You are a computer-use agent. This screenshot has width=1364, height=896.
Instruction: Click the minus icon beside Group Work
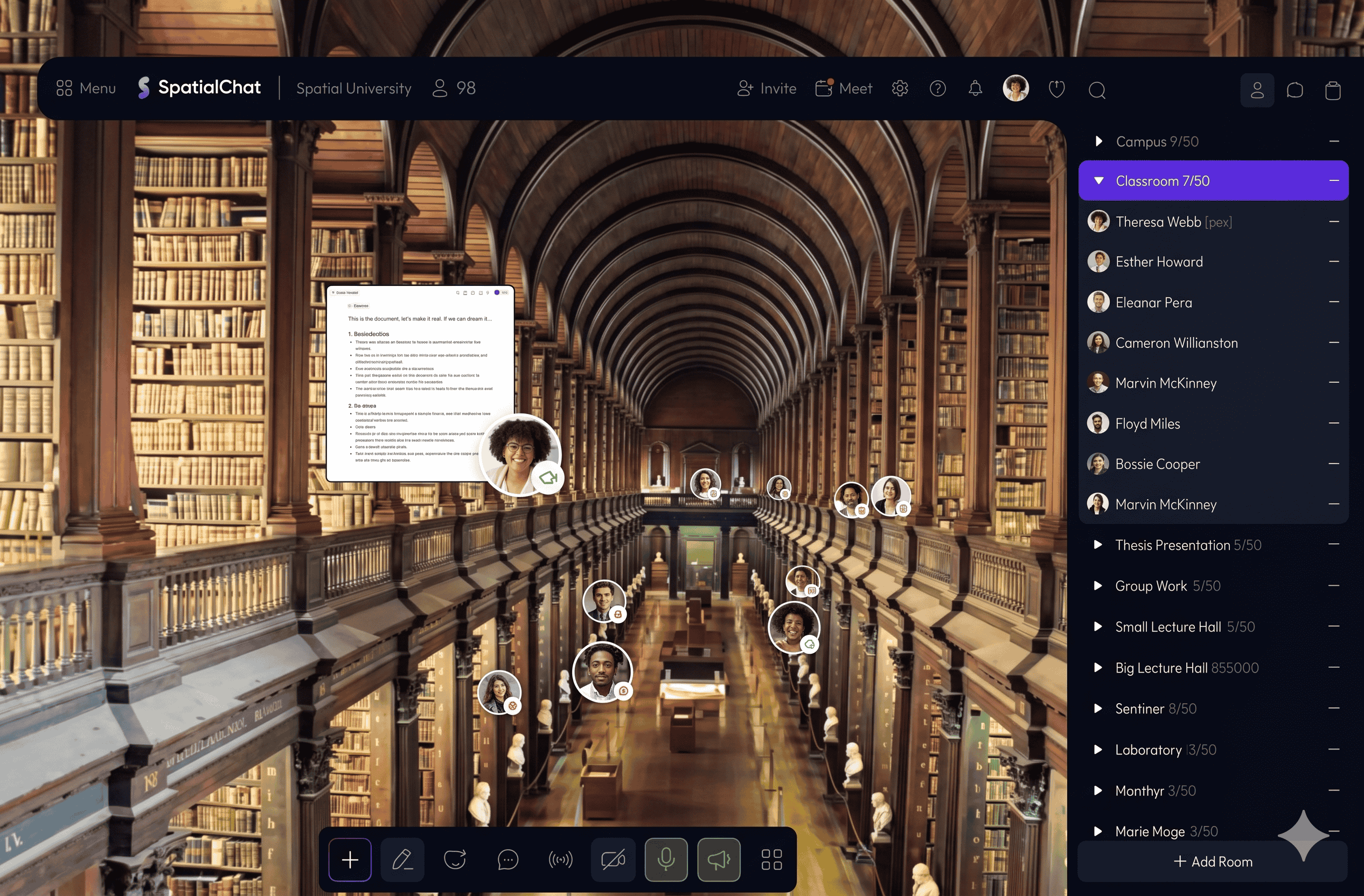point(1334,585)
